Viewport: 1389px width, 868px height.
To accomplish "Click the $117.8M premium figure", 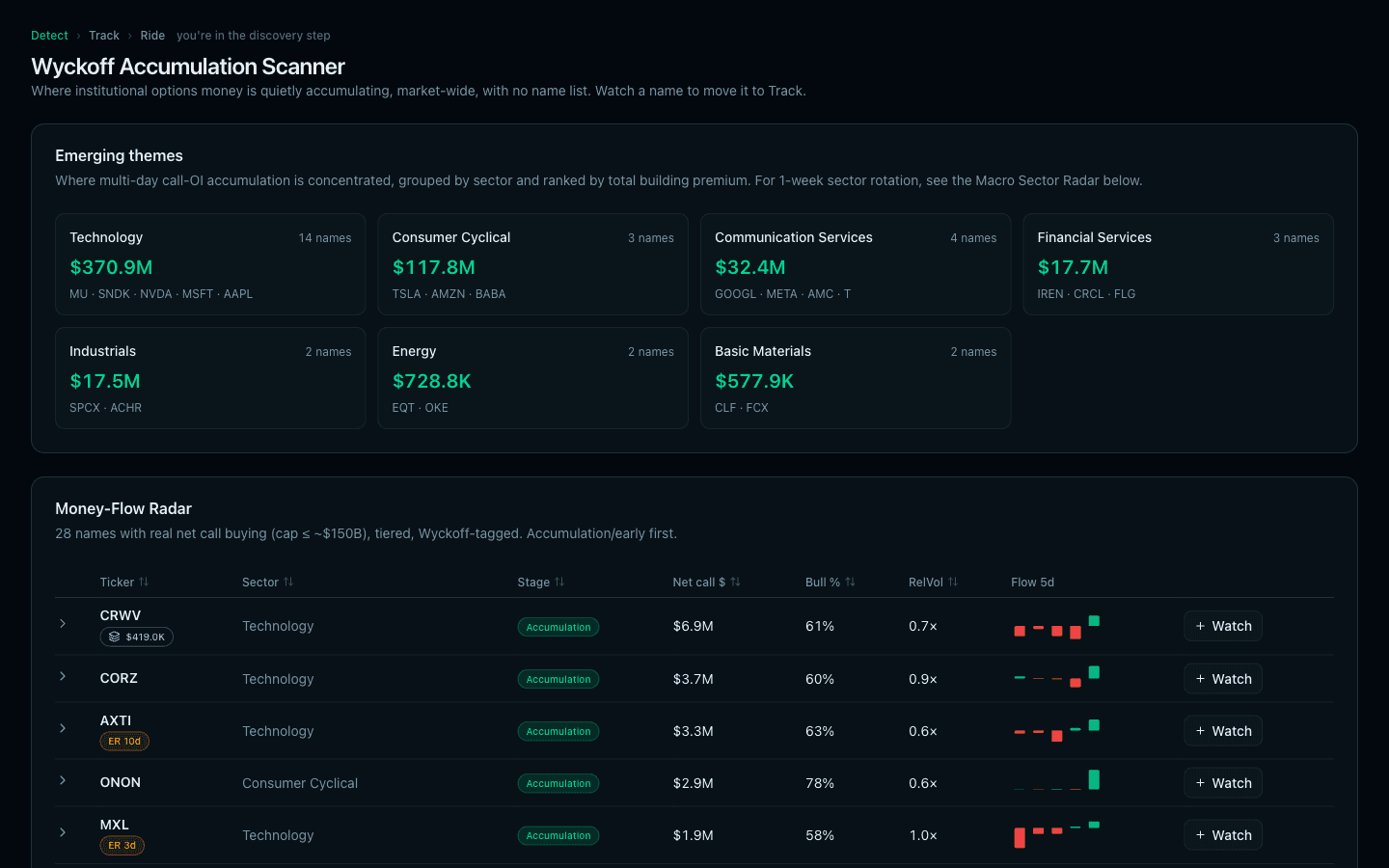I will [434, 267].
